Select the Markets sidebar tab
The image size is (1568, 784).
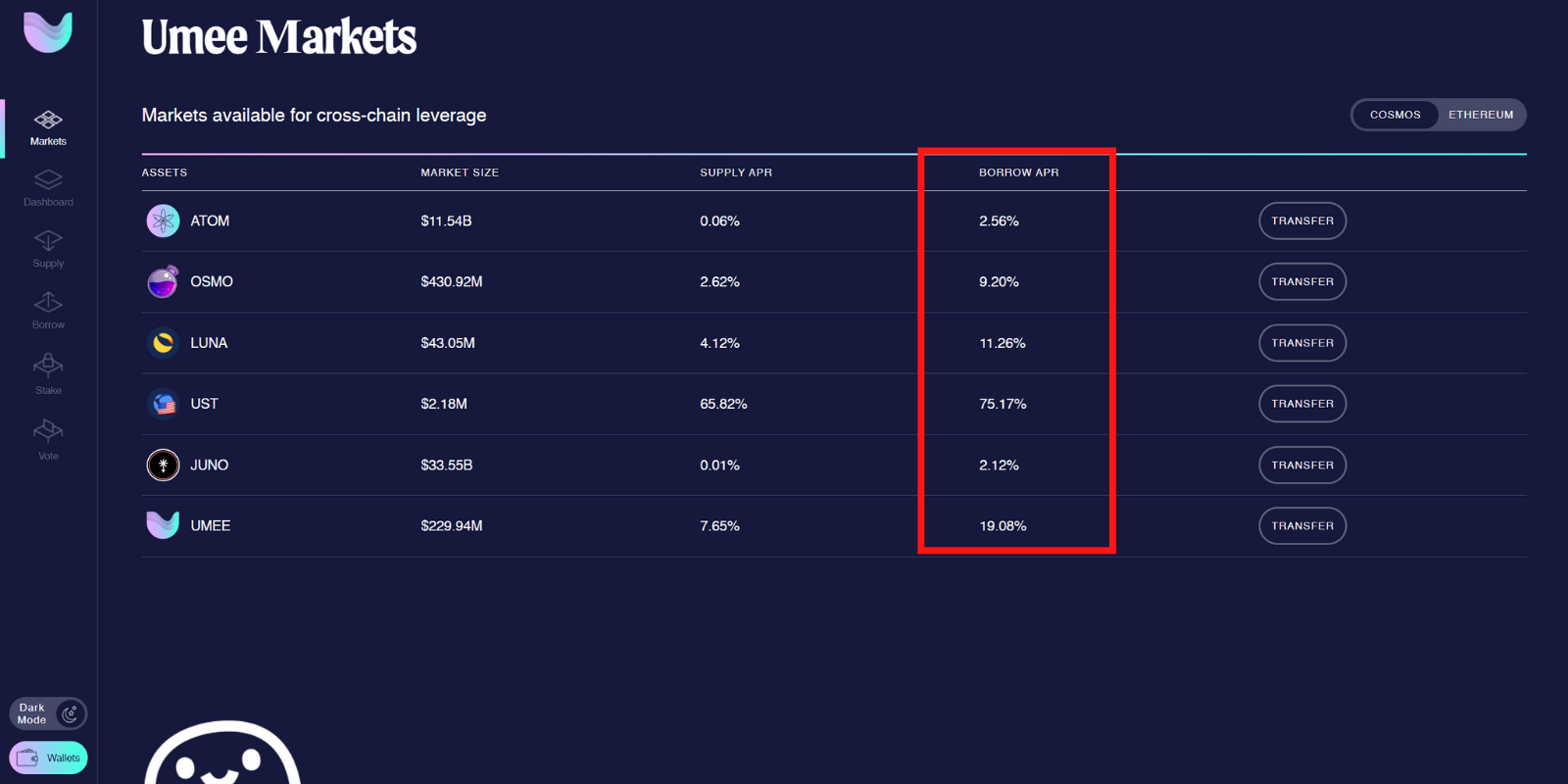48,127
